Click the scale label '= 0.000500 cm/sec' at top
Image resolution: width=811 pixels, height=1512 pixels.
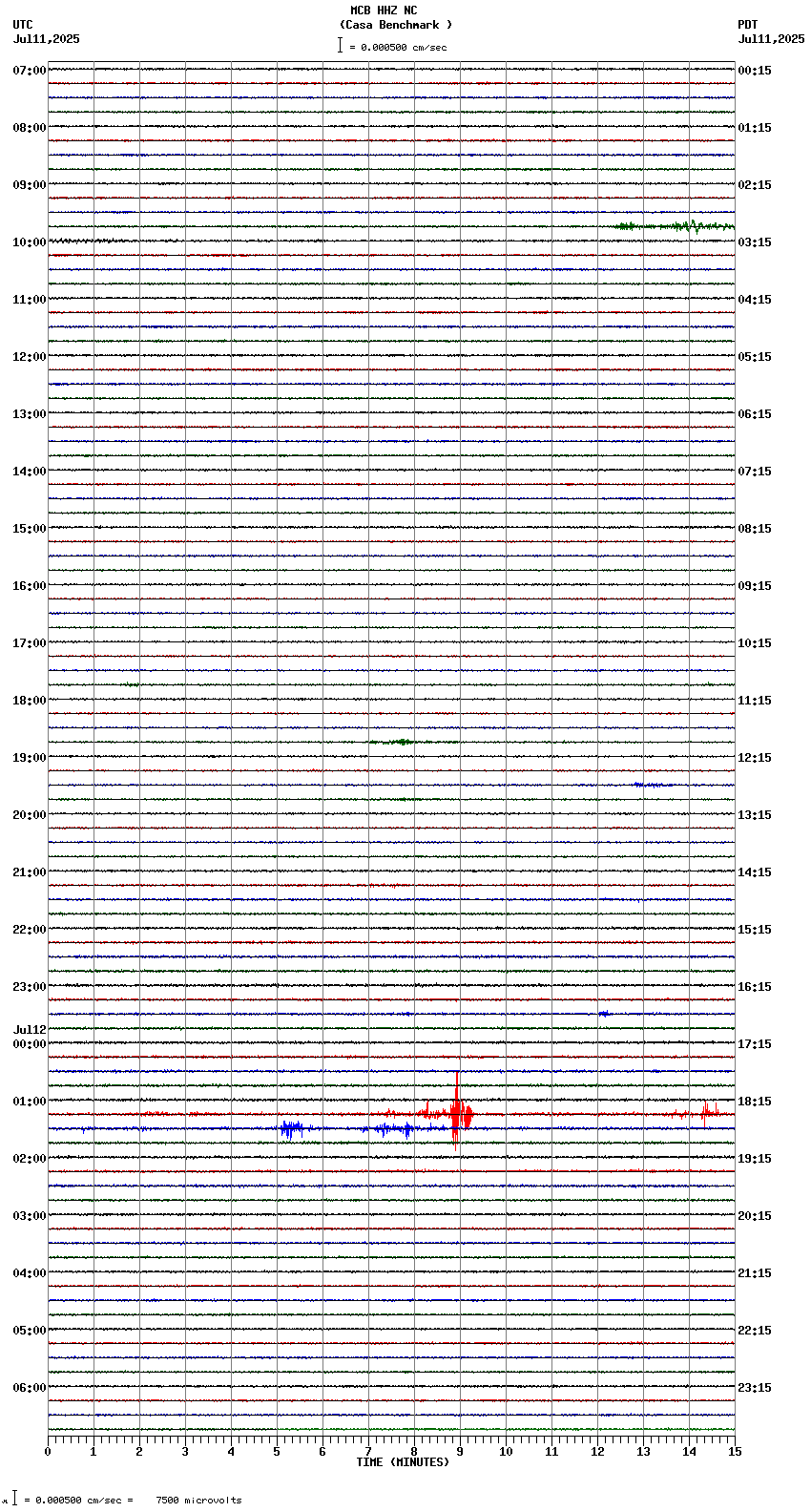pyautogui.click(x=398, y=47)
